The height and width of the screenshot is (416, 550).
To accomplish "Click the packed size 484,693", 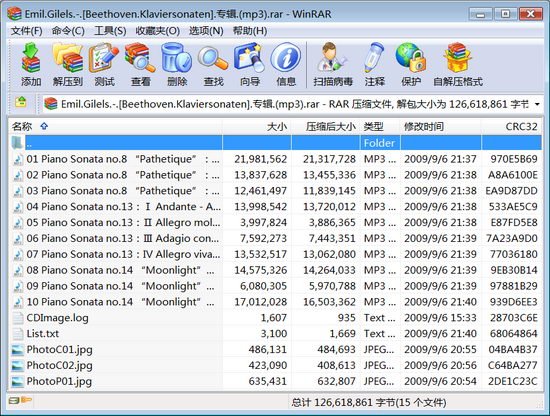I will 336,350.
